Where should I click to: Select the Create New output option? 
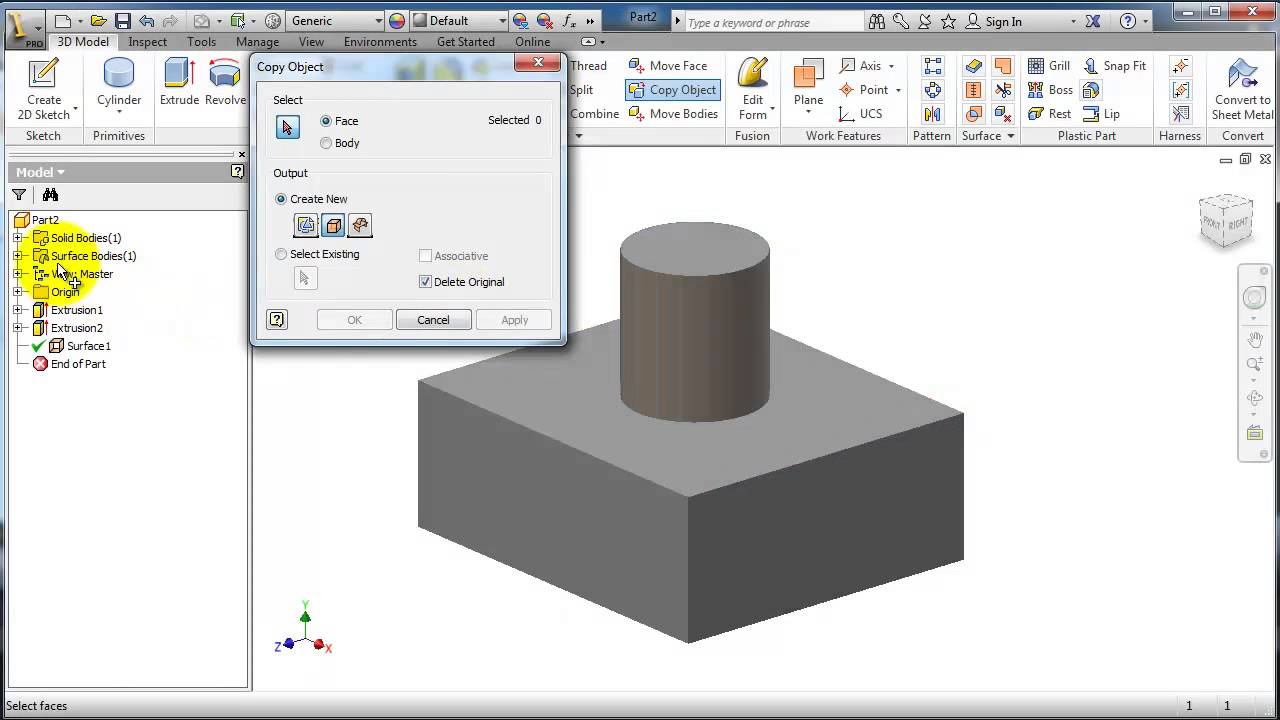click(281, 199)
